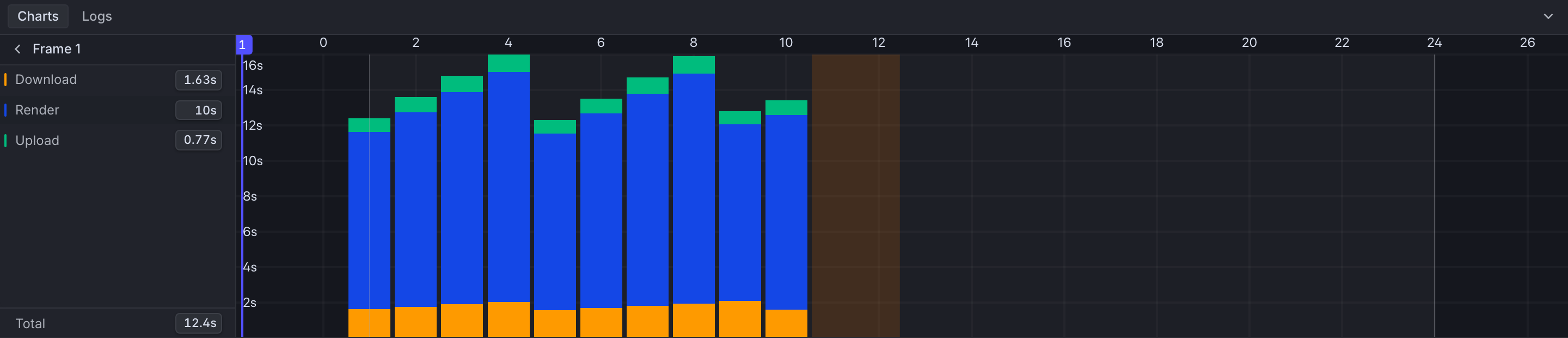The width and height of the screenshot is (1568, 338).
Task: Click the 0.77s Upload value badge
Action: click(199, 140)
